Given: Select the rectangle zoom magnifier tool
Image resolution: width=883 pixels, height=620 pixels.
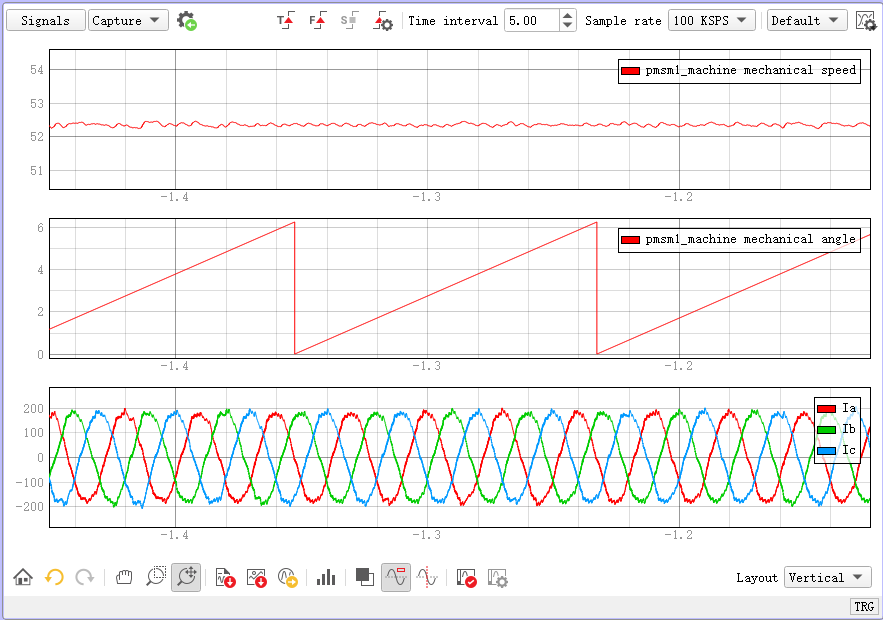Looking at the screenshot, I should click(156, 577).
